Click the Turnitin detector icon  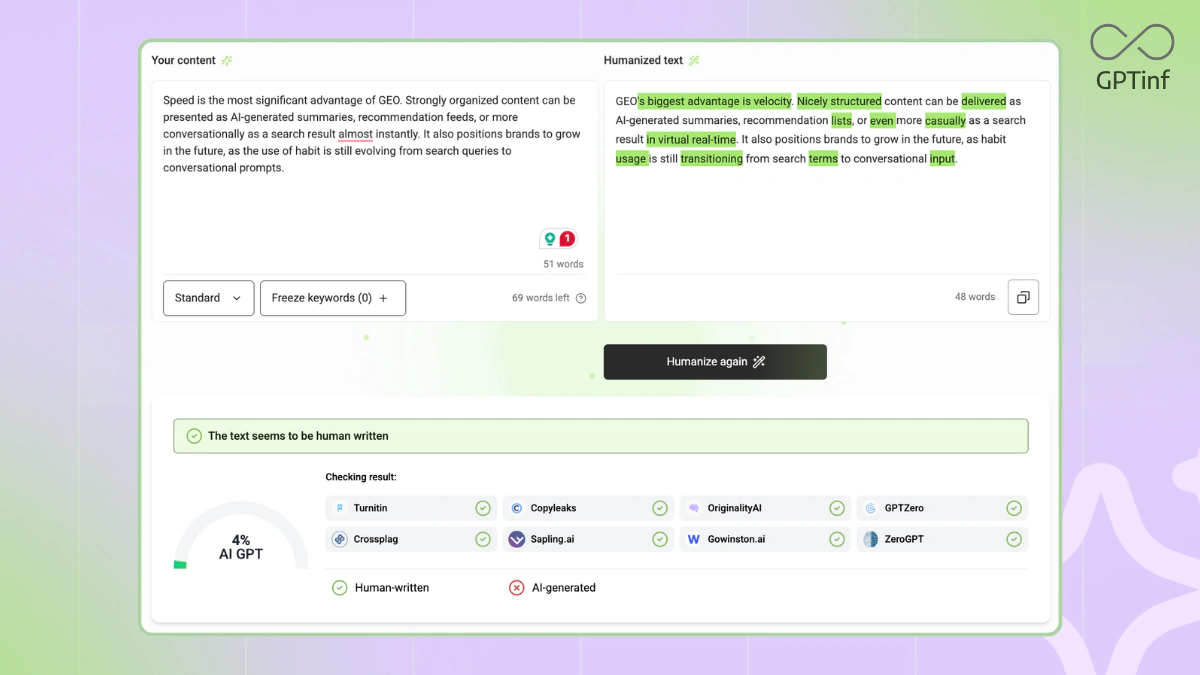pyautogui.click(x=340, y=508)
